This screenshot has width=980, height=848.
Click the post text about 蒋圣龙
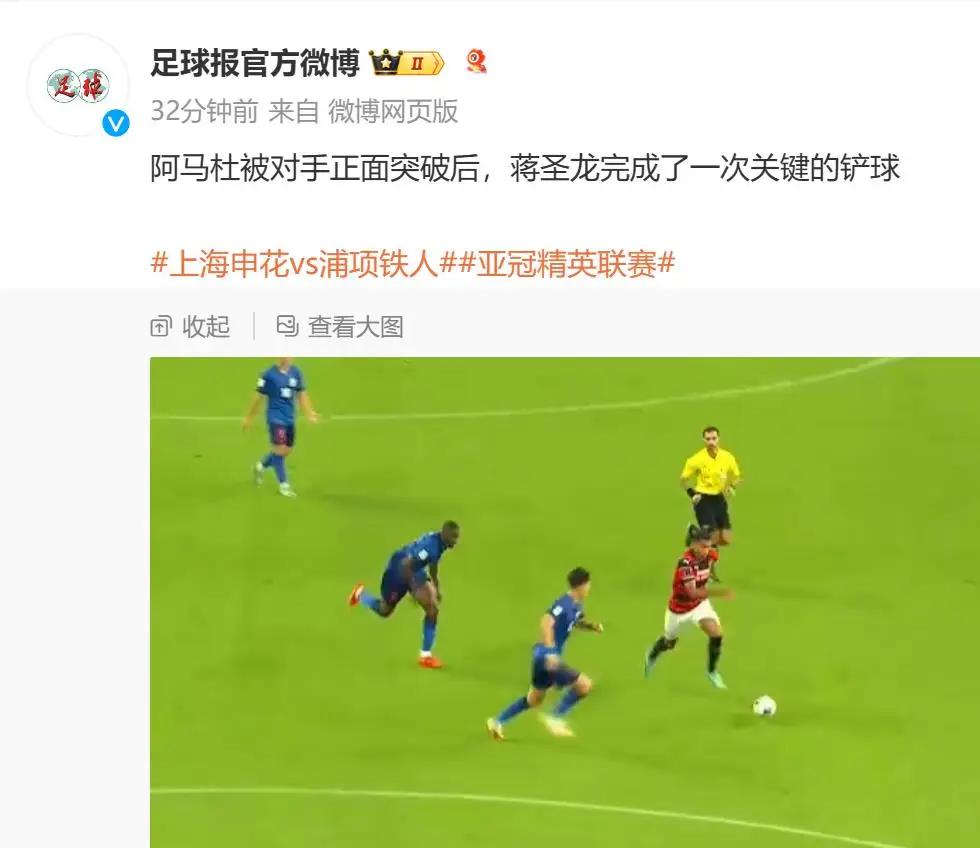(x=525, y=168)
